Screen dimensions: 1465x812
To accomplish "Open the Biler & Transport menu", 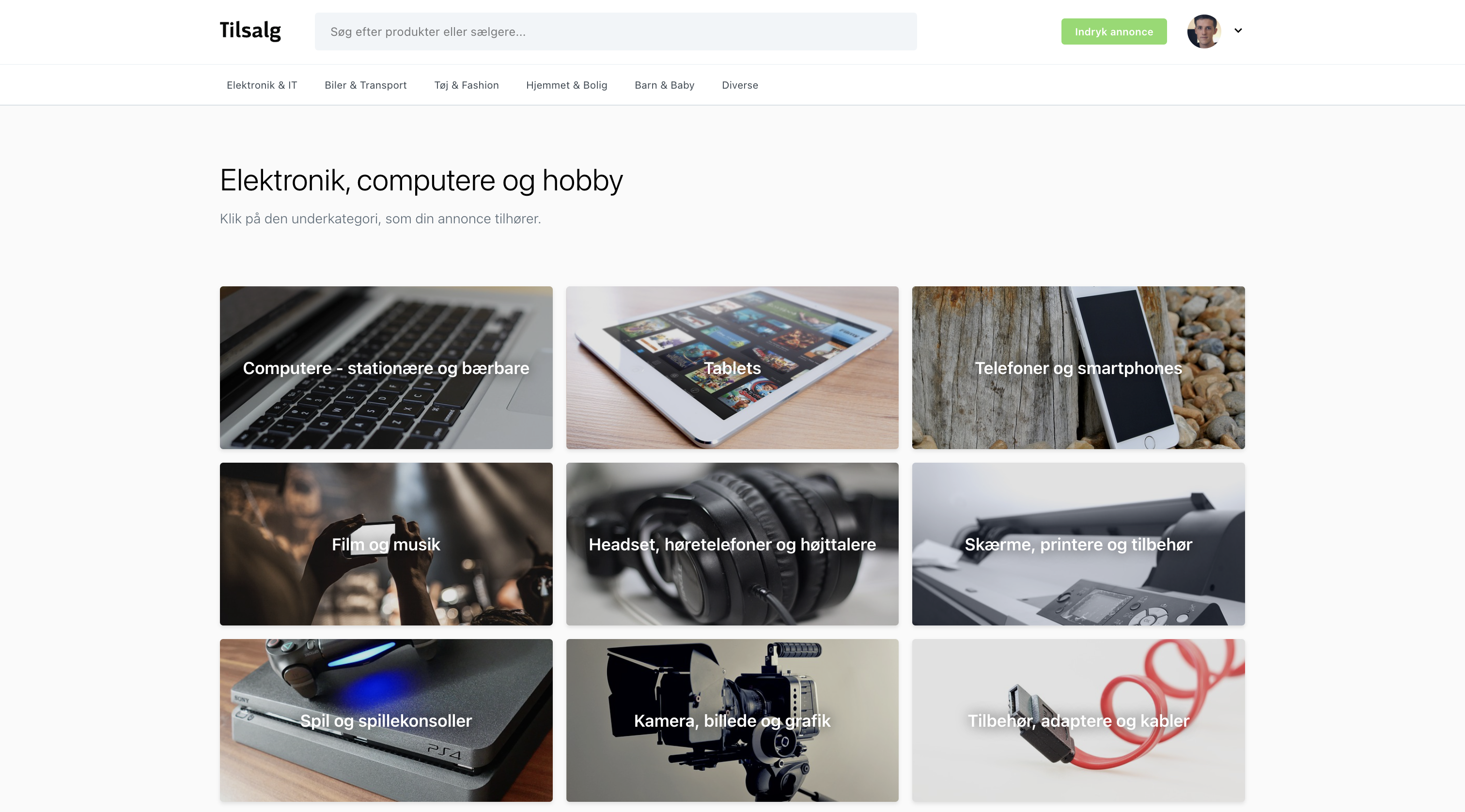I will click(366, 85).
